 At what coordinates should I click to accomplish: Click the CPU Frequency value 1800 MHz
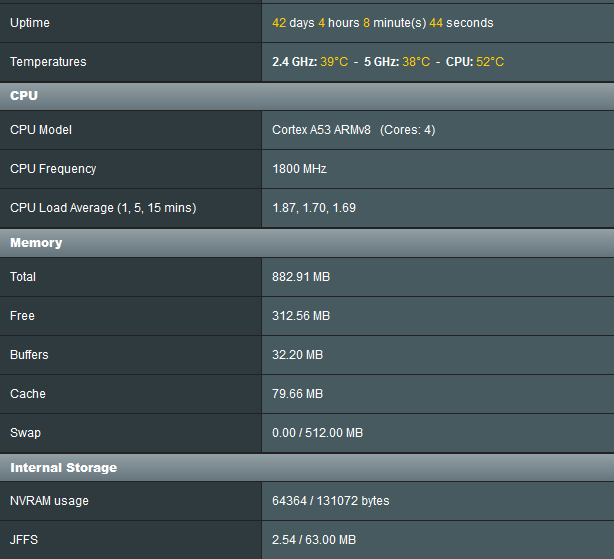tap(300, 169)
